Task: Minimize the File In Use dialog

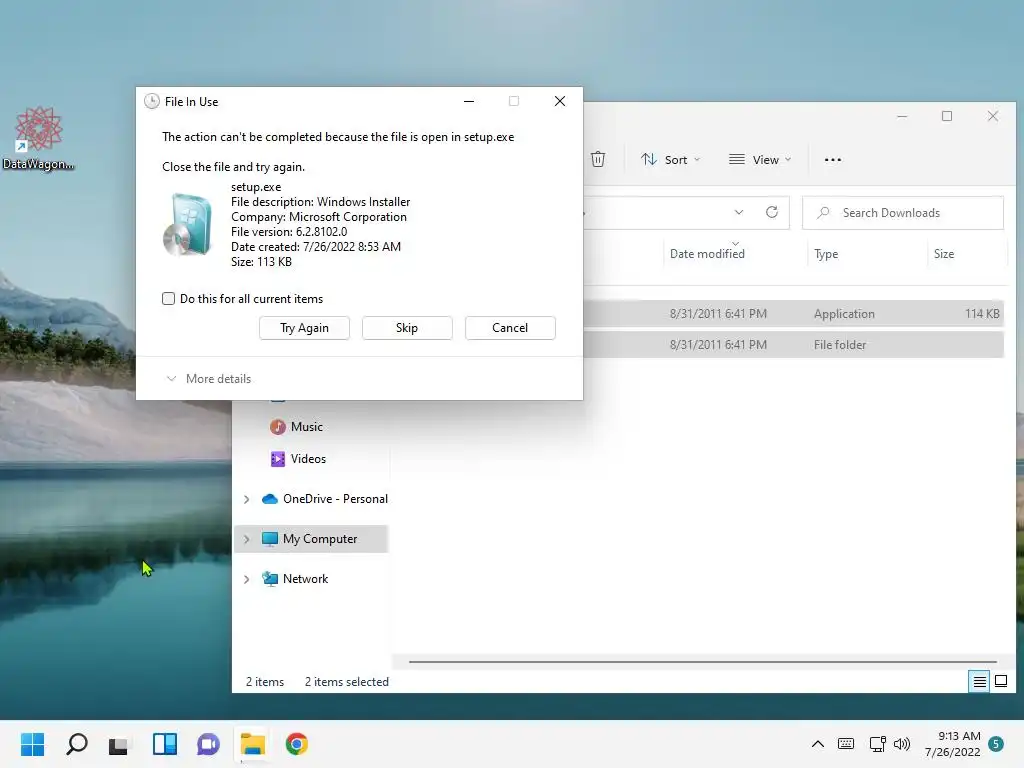Action: (469, 101)
